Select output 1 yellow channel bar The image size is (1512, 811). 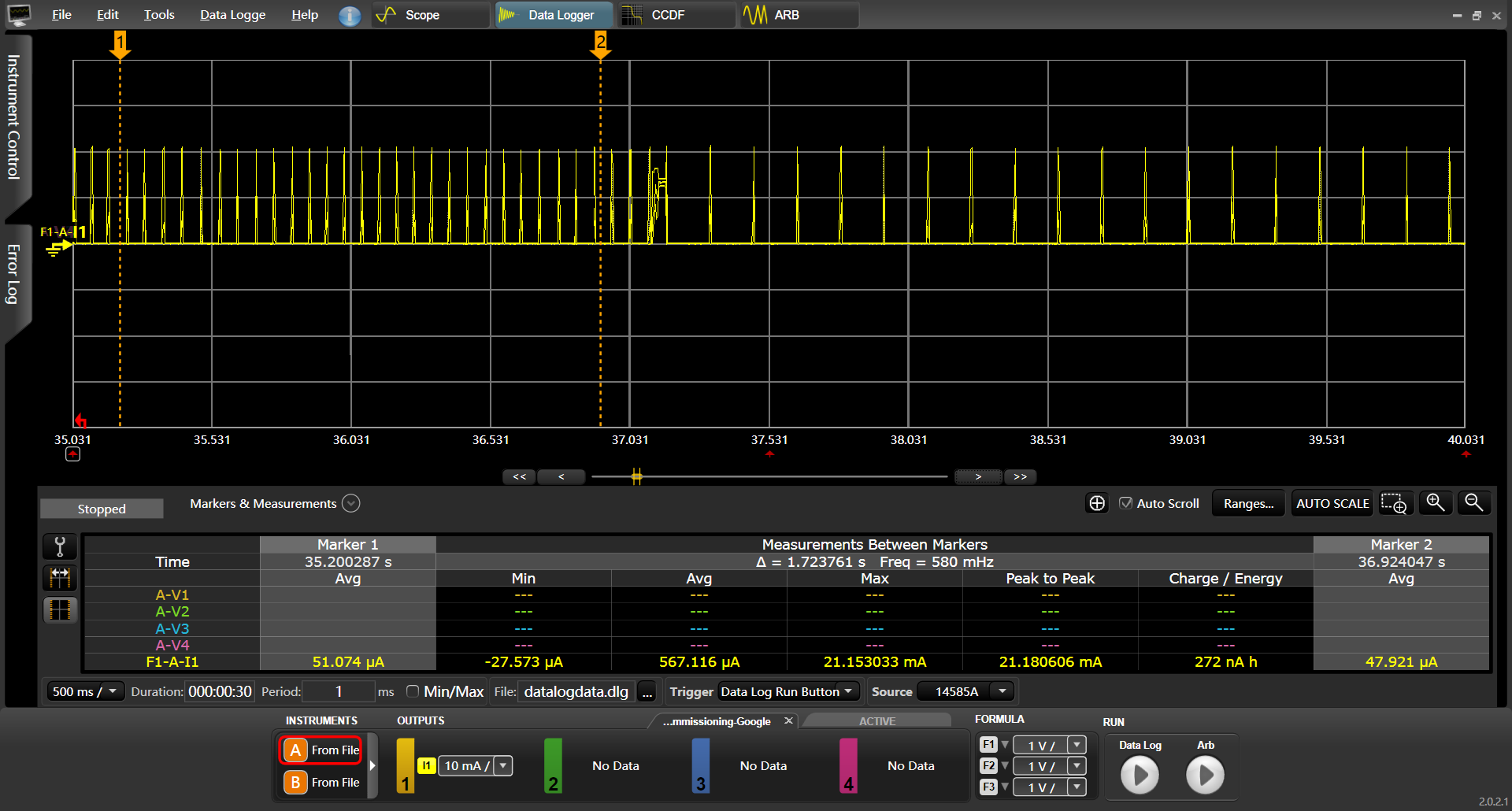click(x=405, y=765)
